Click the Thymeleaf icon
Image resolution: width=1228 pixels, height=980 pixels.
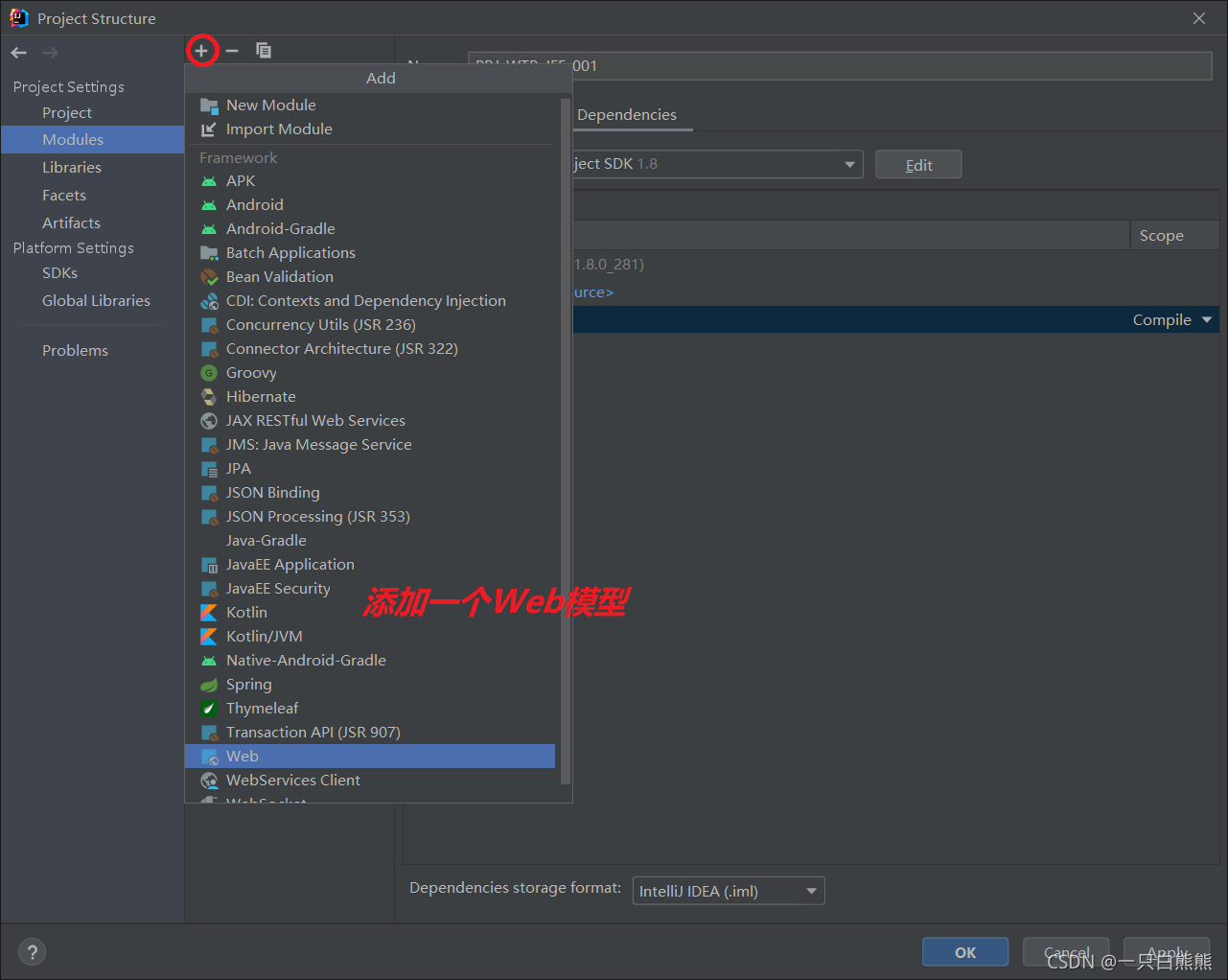(x=209, y=709)
